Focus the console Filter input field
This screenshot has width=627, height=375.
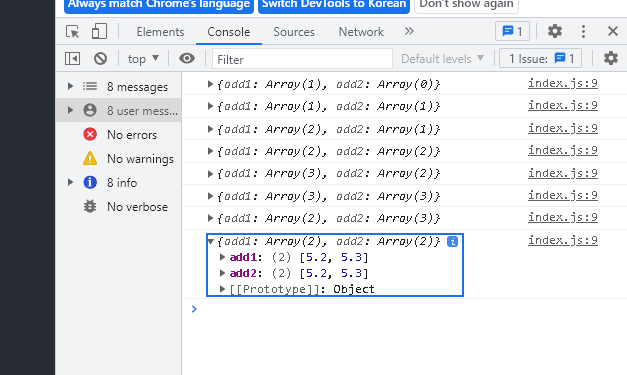coord(302,59)
